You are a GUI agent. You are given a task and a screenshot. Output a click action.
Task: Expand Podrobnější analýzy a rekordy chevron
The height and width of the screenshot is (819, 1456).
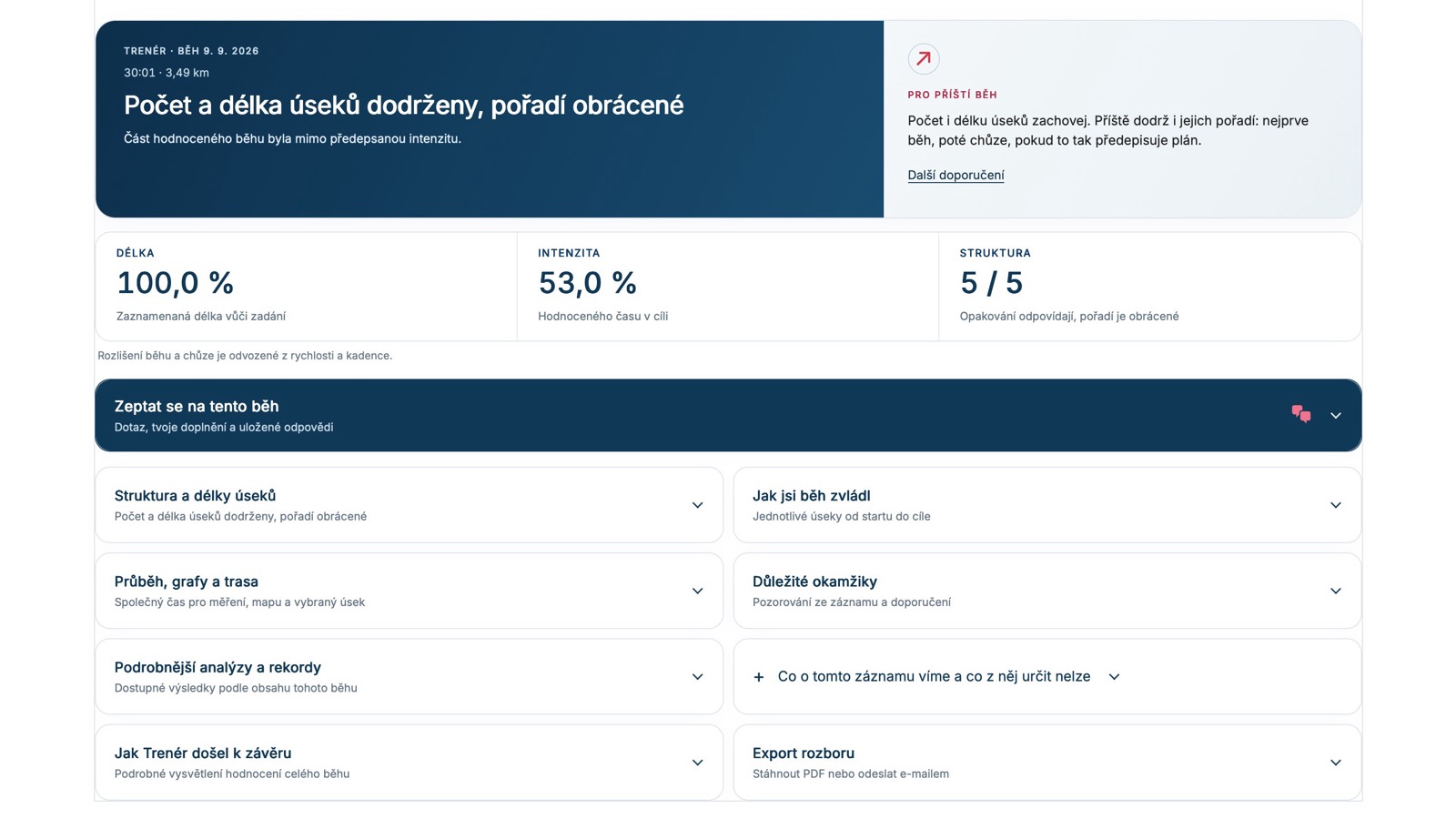coord(697,677)
